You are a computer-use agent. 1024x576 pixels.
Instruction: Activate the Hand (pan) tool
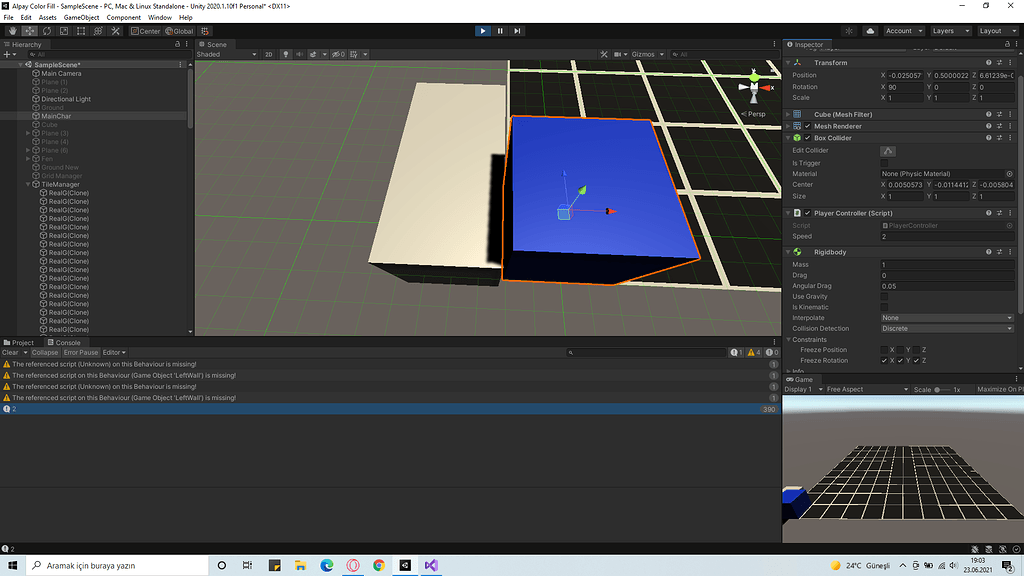12,31
